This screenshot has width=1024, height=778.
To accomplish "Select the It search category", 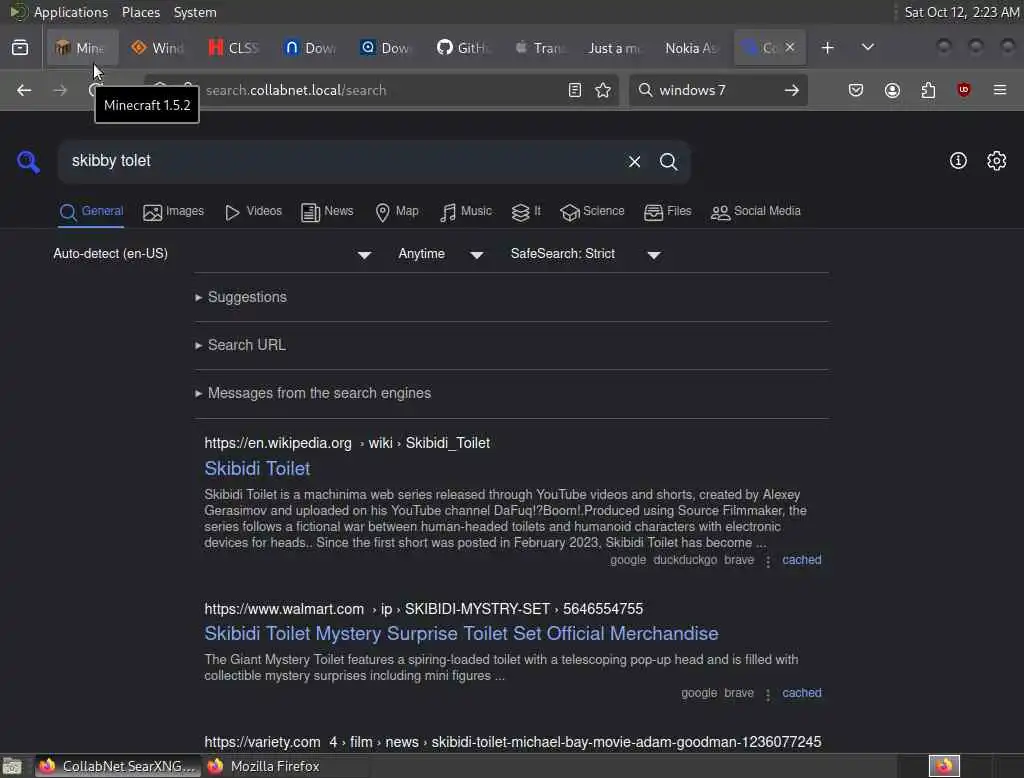I will [x=526, y=212].
